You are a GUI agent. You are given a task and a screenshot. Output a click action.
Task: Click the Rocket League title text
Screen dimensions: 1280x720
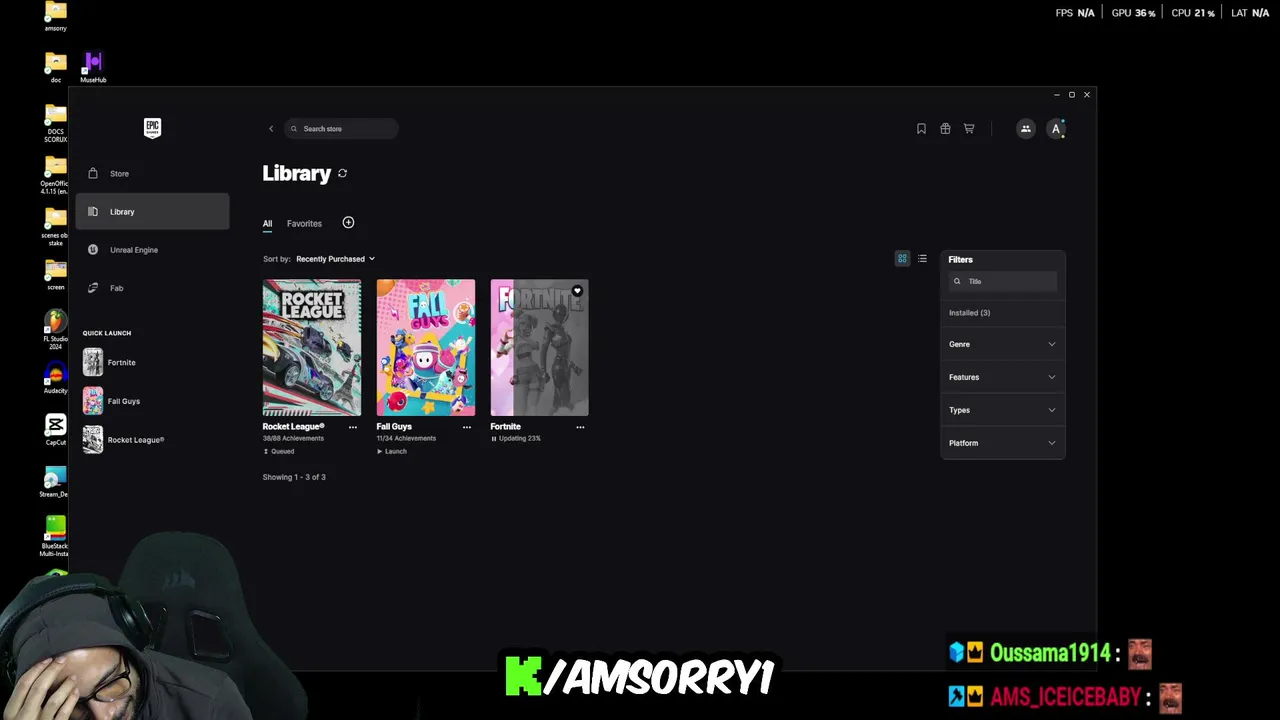click(x=294, y=427)
